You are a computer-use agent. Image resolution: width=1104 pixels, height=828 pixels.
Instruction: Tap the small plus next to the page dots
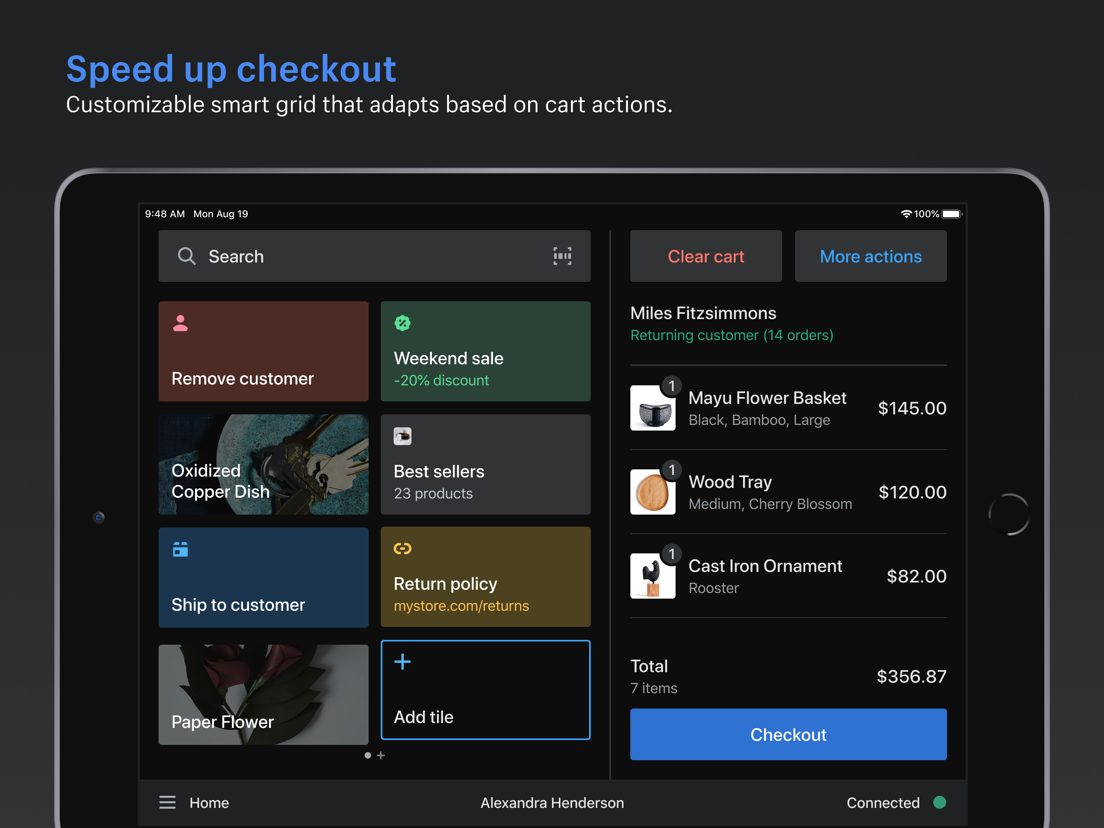point(380,755)
